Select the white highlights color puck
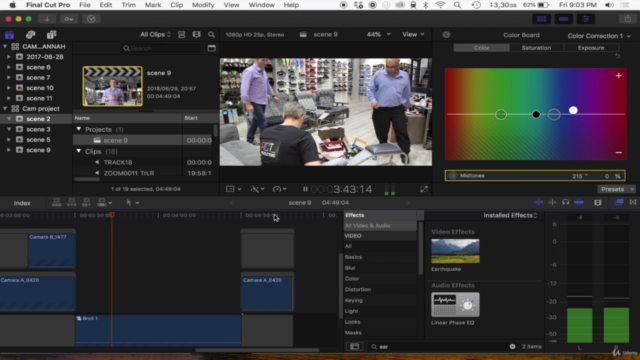Viewport: 640px width, 360px height. pyautogui.click(x=573, y=110)
